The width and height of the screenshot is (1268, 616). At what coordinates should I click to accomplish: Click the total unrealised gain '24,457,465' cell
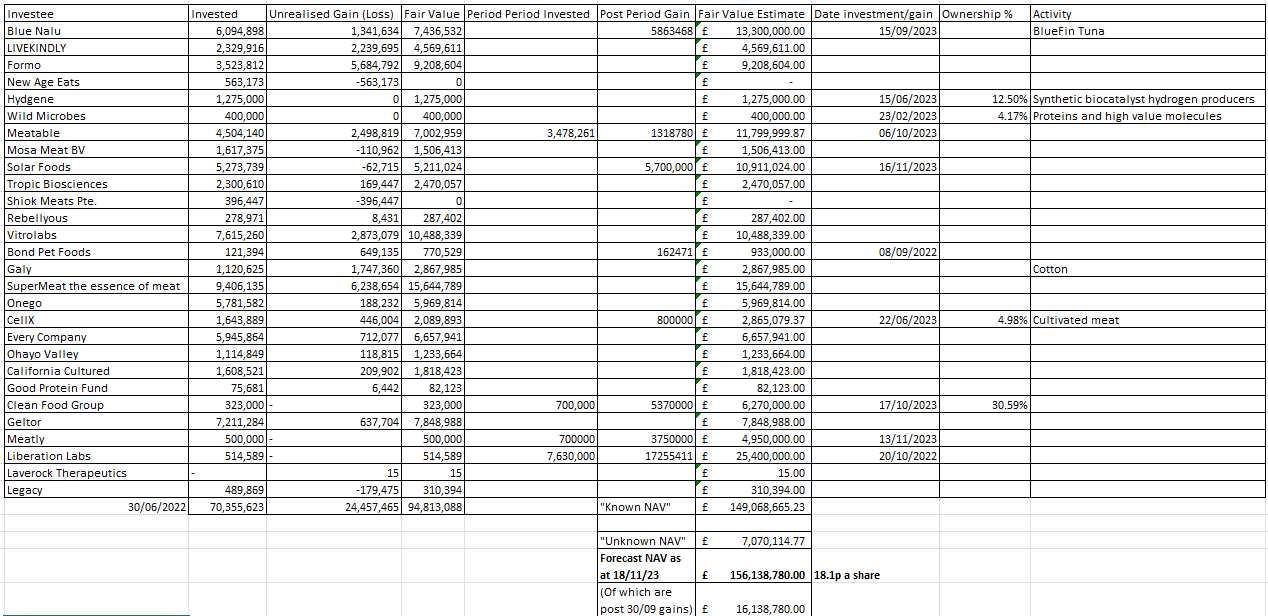tap(333, 507)
